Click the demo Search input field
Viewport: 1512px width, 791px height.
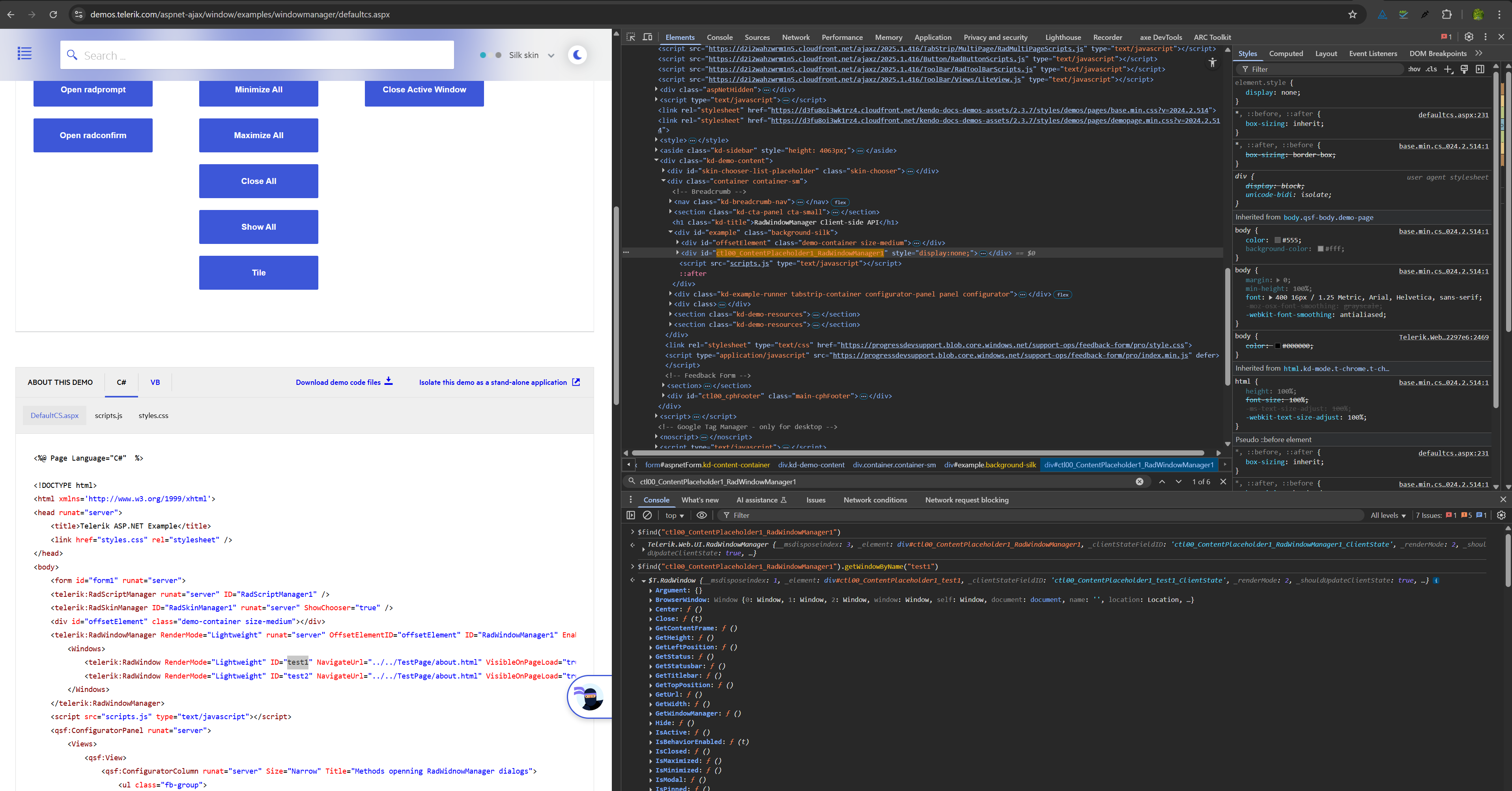pyautogui.click(x=257, y=55)
